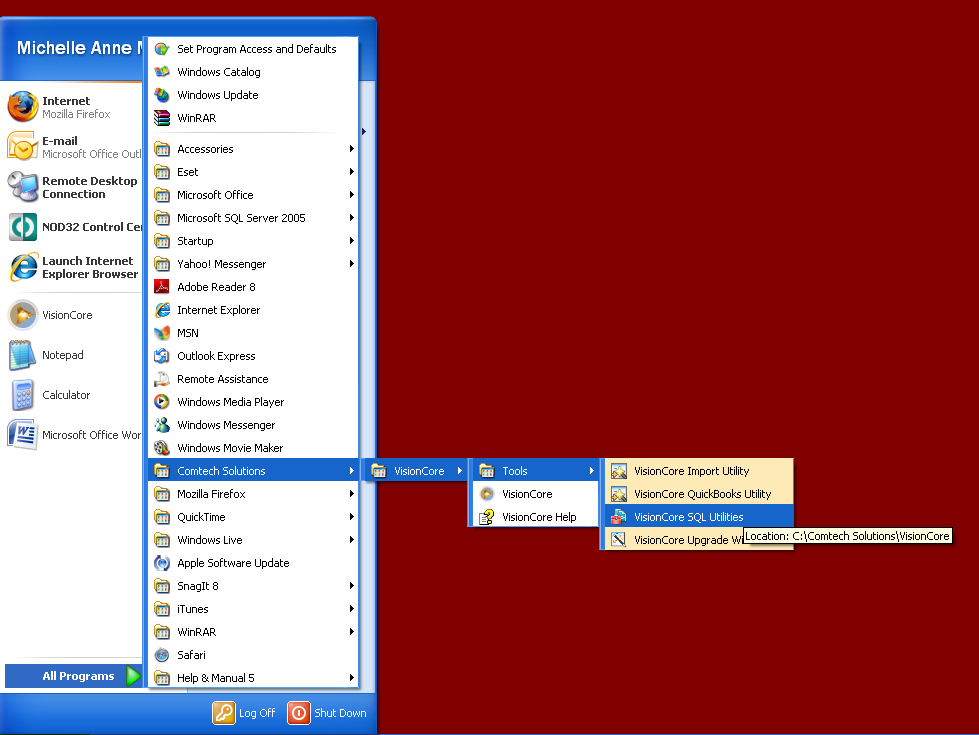Expand the QuickTime folder arrow

pyautogui.click(x=352, y=516)
